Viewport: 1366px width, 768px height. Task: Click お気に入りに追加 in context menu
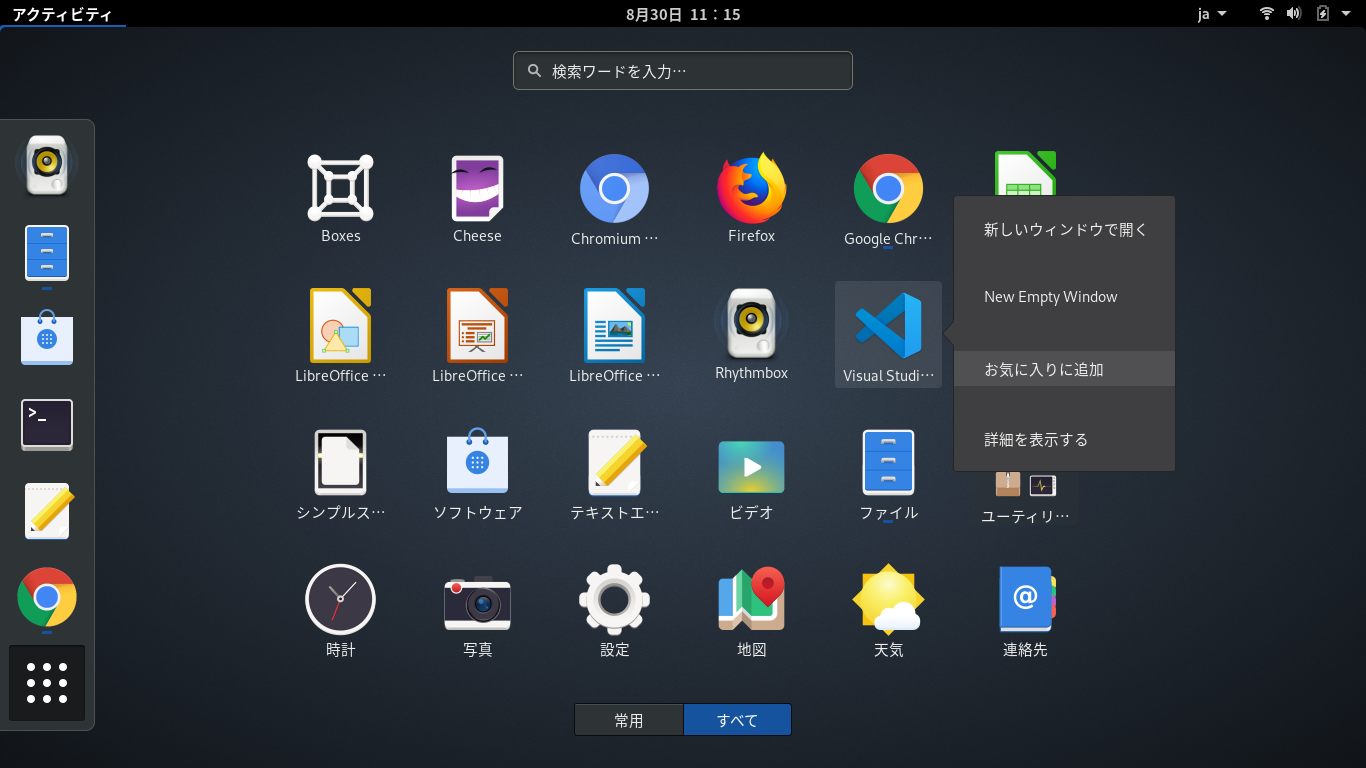pyautogui.click(x=1064, y=369)
